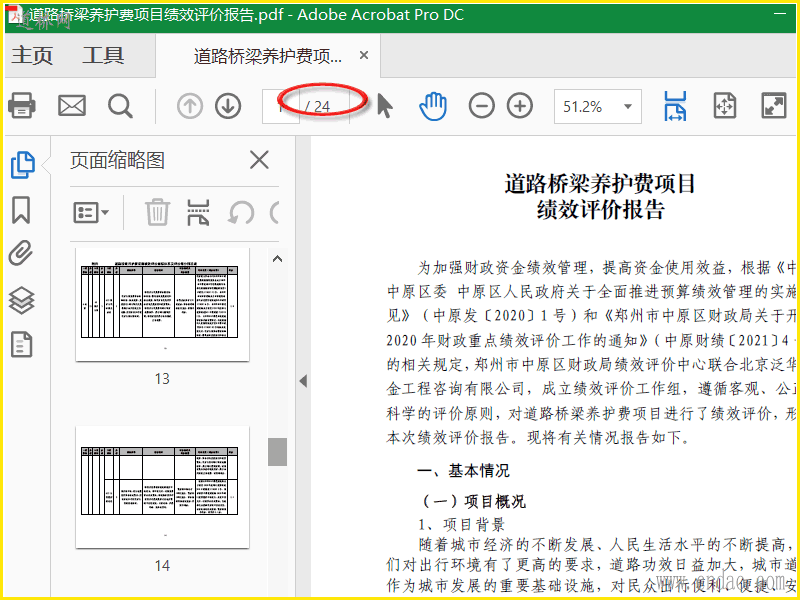
Task: Close the 页面缩略图 panel
Action: click(259, 160)
